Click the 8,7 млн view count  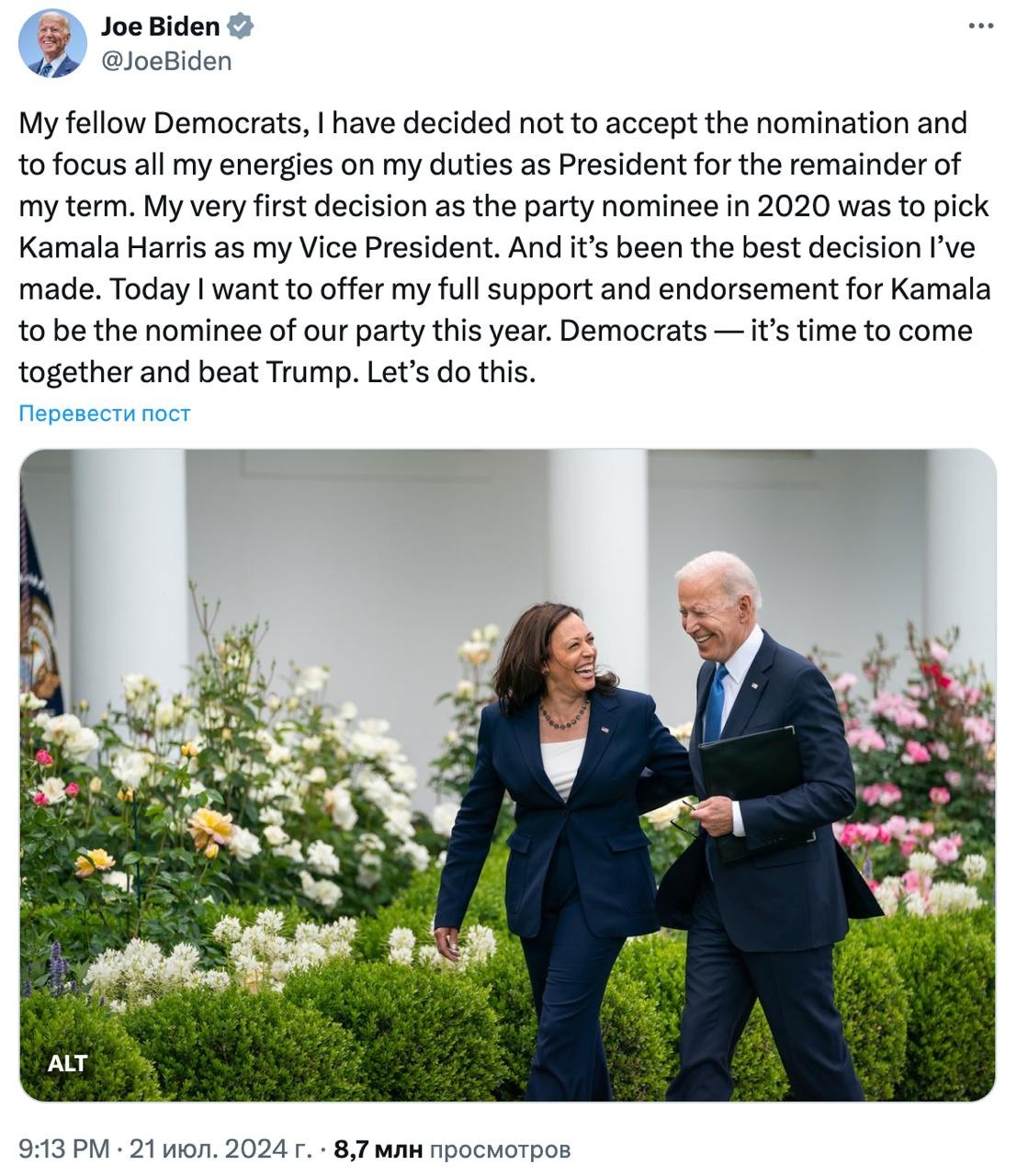click(x=378, y=1148)
